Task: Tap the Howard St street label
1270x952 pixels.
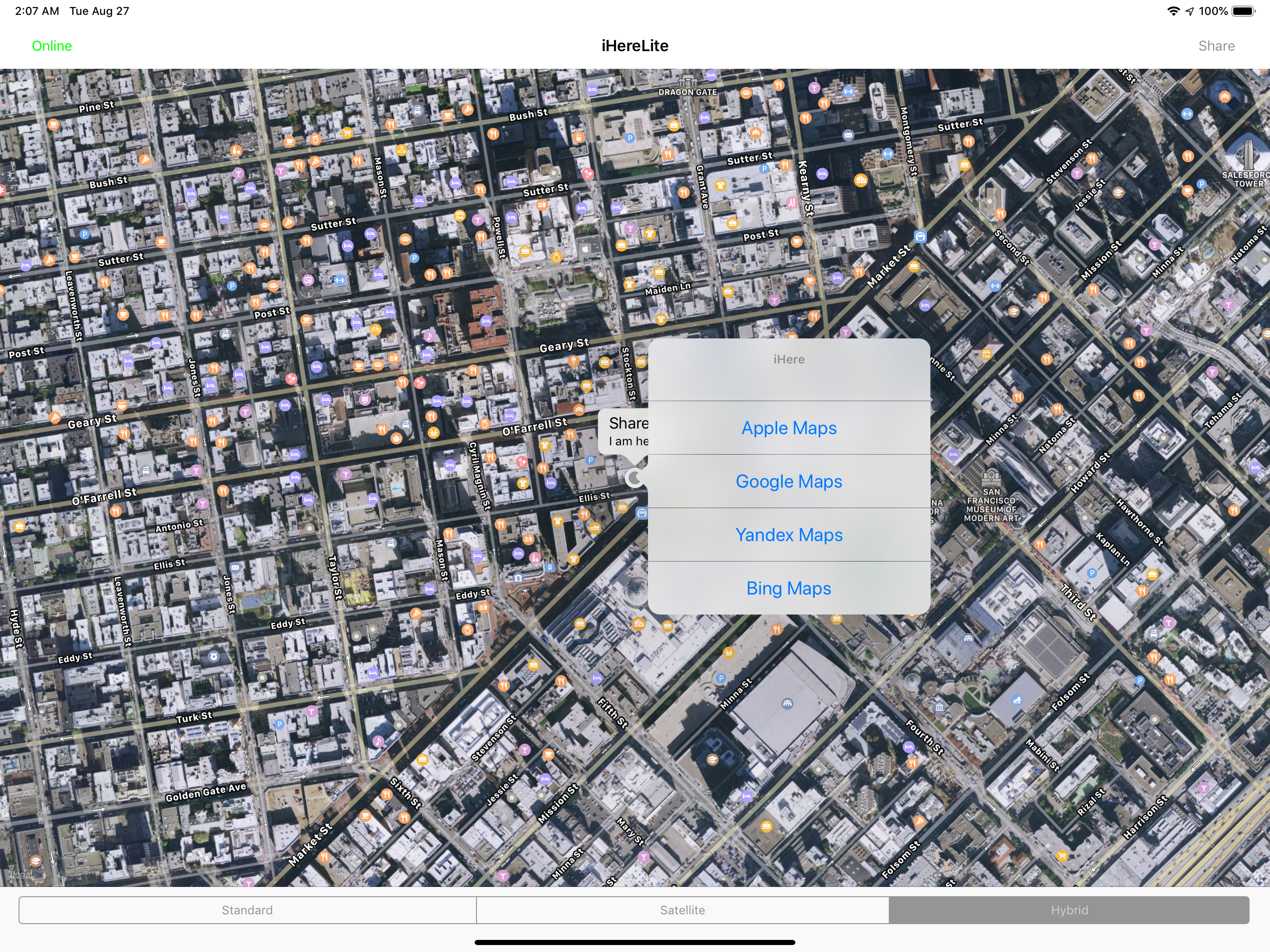Action: 1090,473
